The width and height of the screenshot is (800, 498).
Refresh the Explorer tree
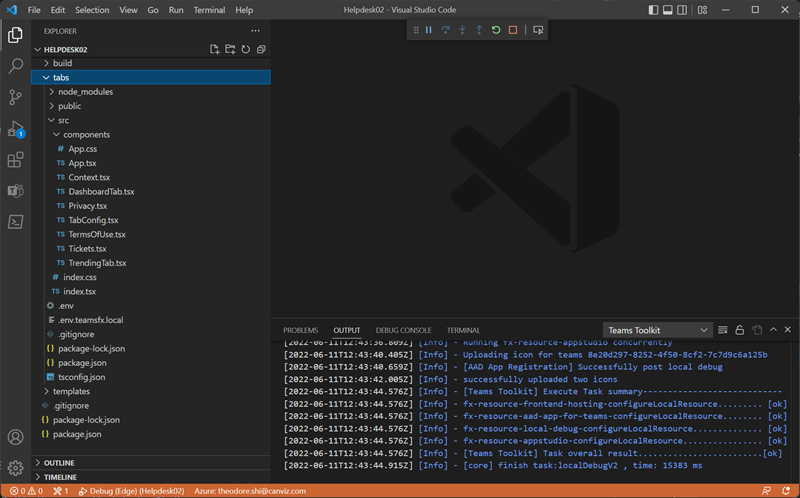pos(245,49)
